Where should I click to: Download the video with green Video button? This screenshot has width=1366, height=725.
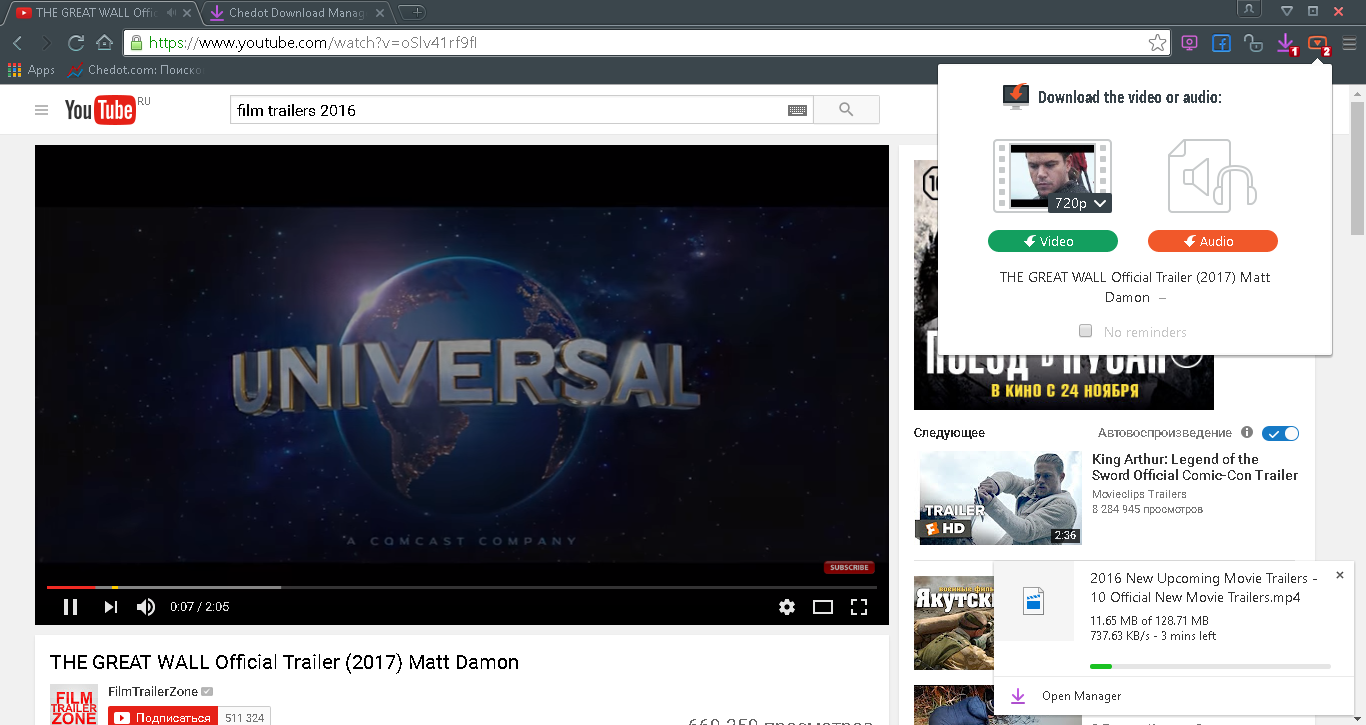click(1052, 241)
